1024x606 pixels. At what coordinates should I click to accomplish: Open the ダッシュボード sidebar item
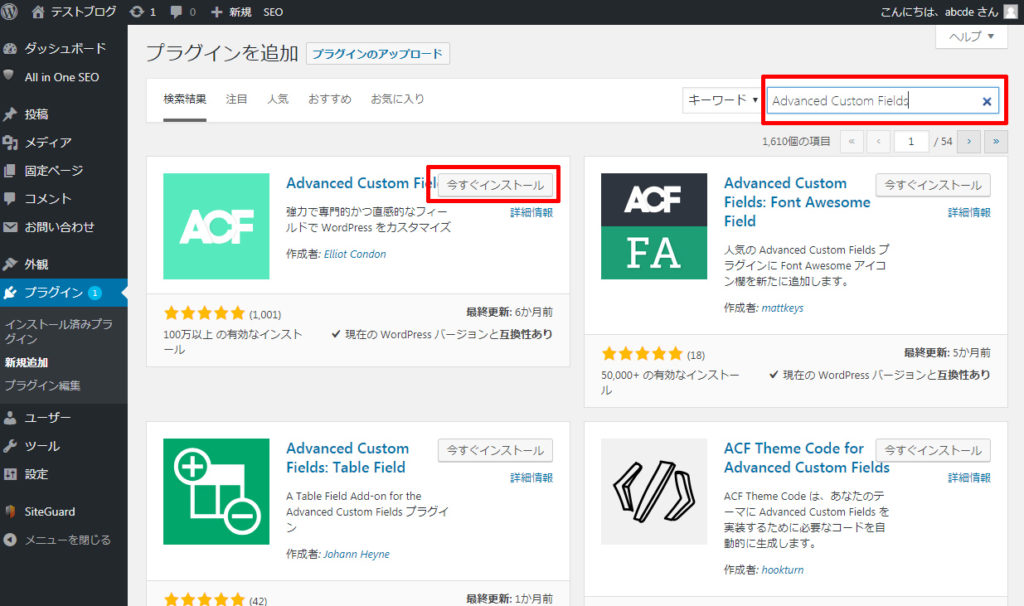point(64,48)
